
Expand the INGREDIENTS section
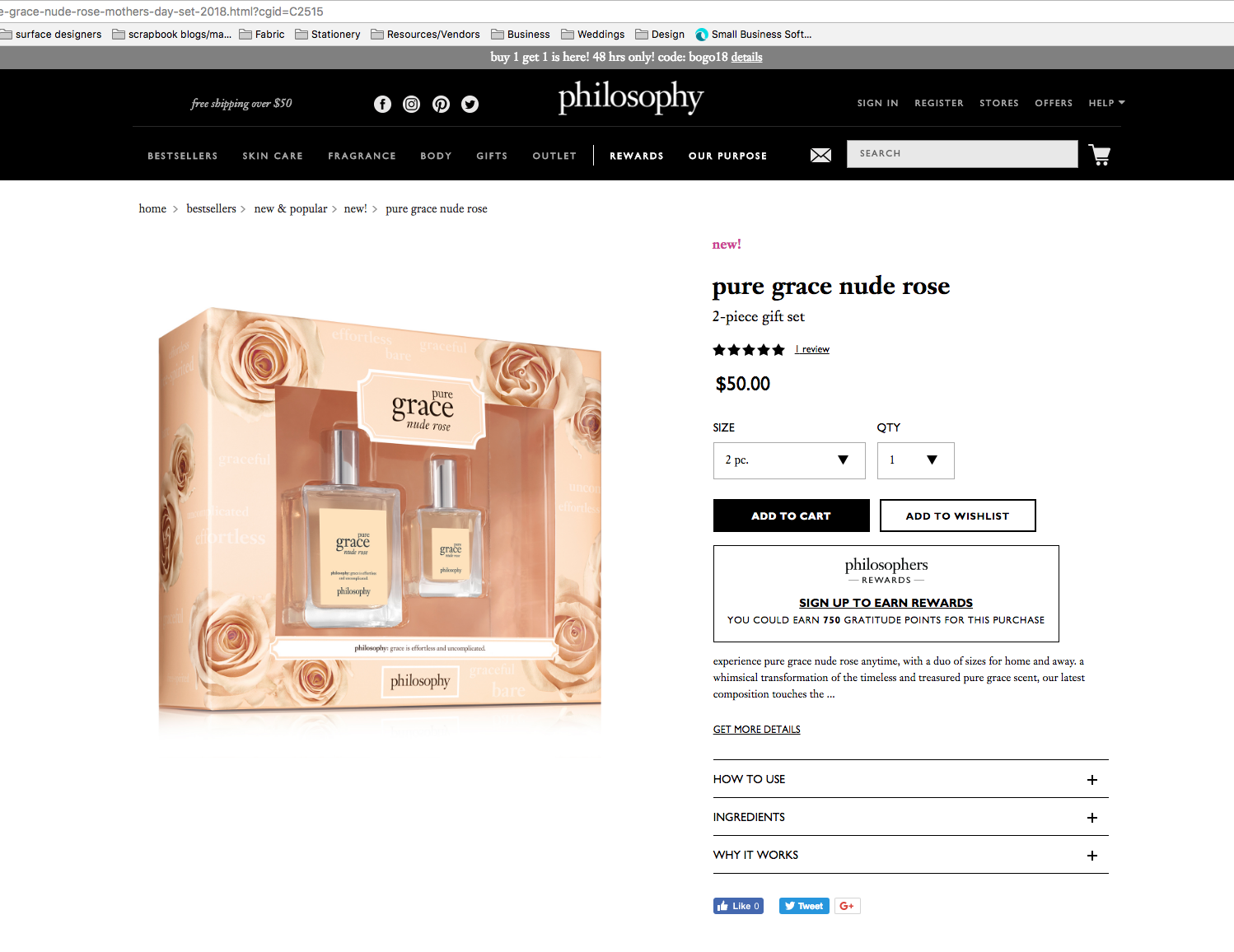(911, 817)
